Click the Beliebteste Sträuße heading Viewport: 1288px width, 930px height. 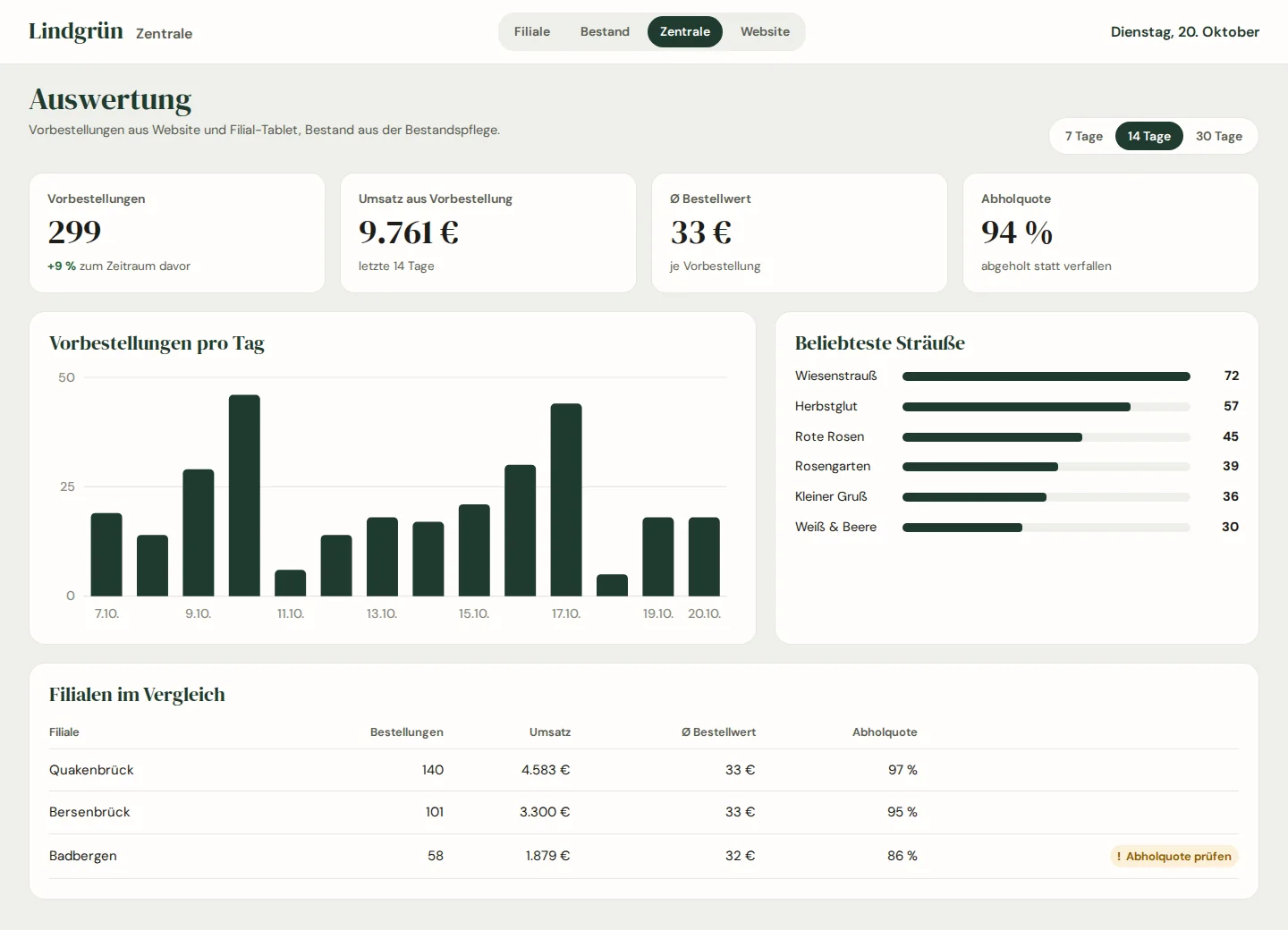(880, 343)
